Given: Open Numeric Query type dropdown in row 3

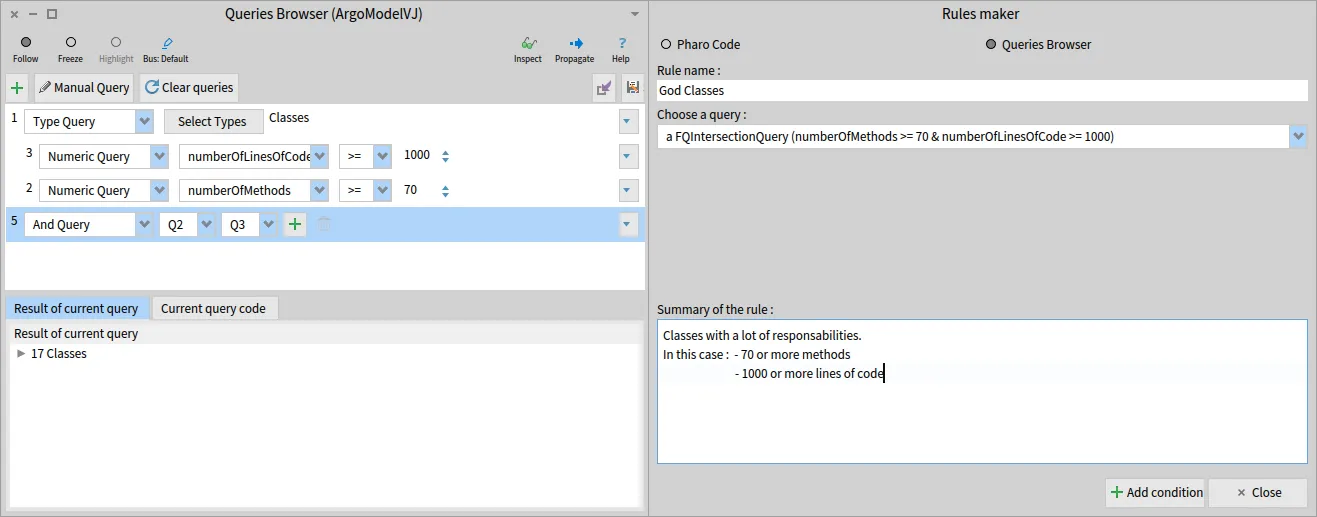Looking at the screenshot, I should pyautogui.click(x=160, y=157).
